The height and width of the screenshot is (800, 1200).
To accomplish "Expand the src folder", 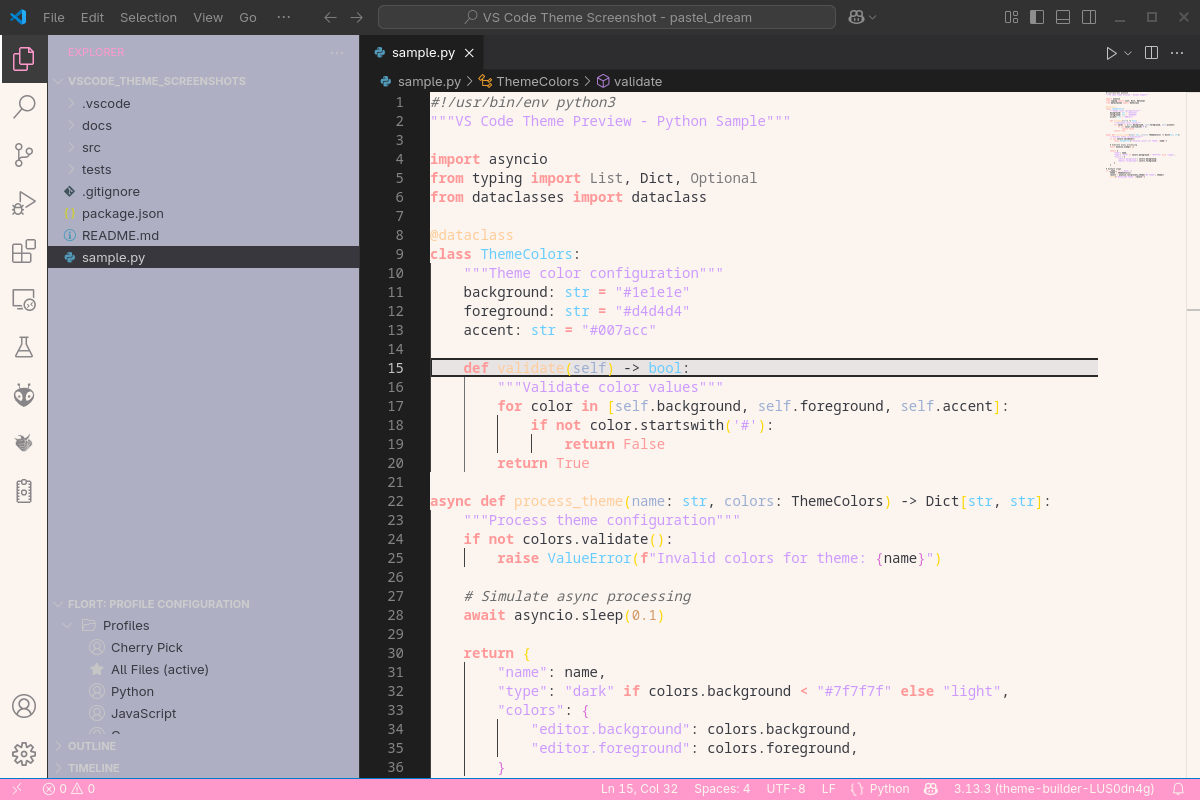I will [204, 147].
